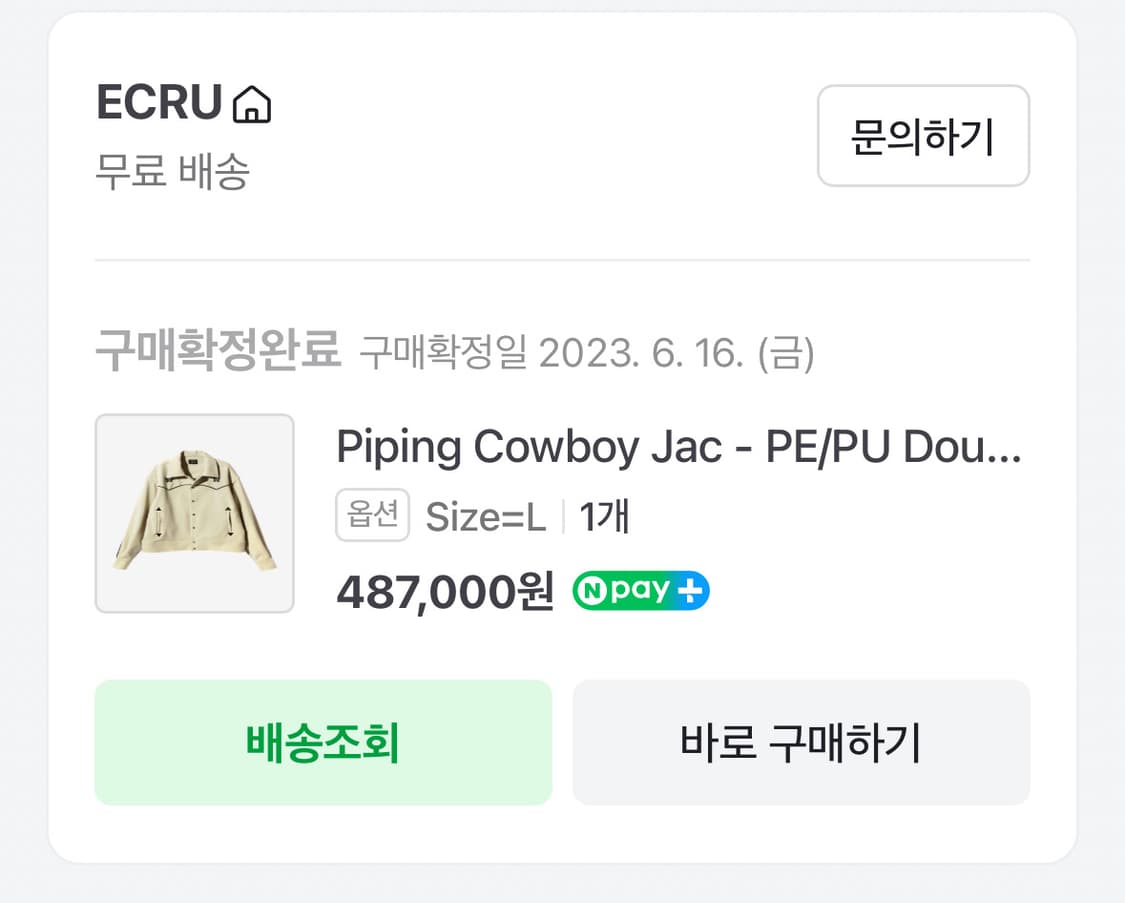Track delivery with the 배송조회 button
Viewport: 1125px width, 903px height.
[x=323, y=743]
